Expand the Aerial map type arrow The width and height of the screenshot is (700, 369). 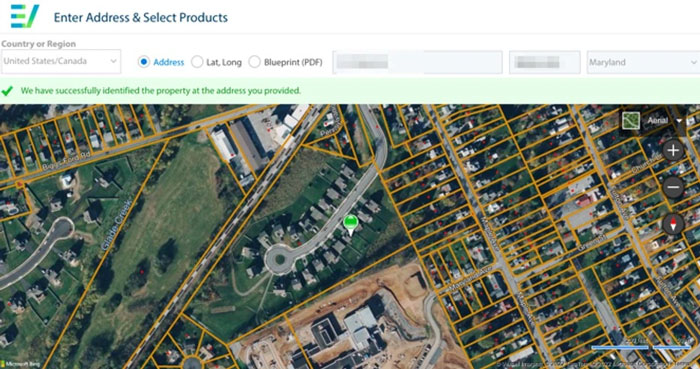[679, 121]
